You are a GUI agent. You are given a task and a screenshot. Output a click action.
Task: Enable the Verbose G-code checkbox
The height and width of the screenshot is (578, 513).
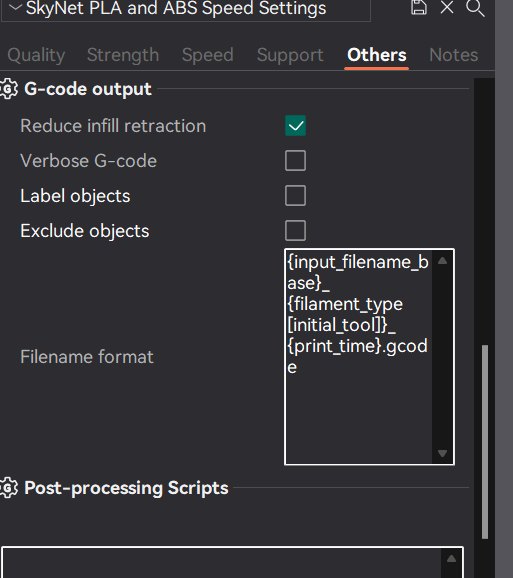coord(295,160)
